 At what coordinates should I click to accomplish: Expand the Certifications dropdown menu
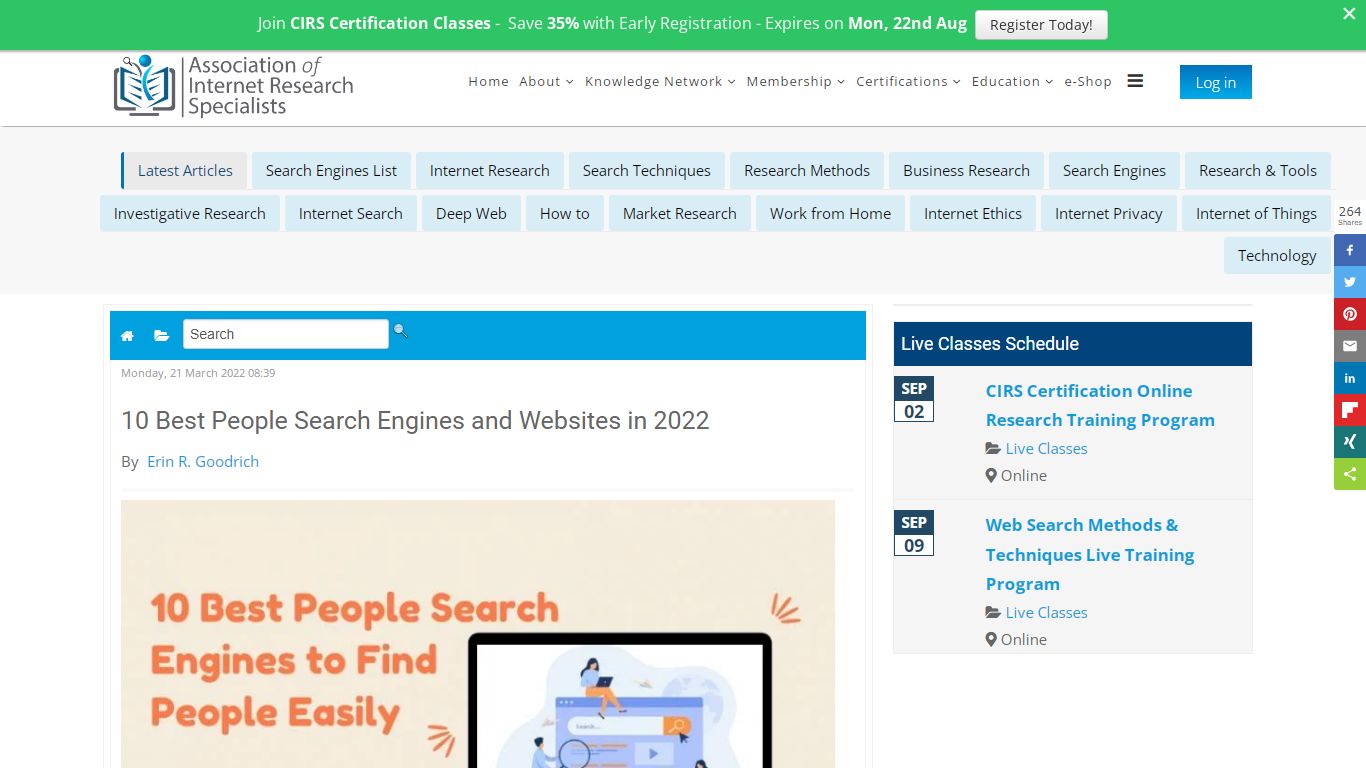(x=908, y=82)
